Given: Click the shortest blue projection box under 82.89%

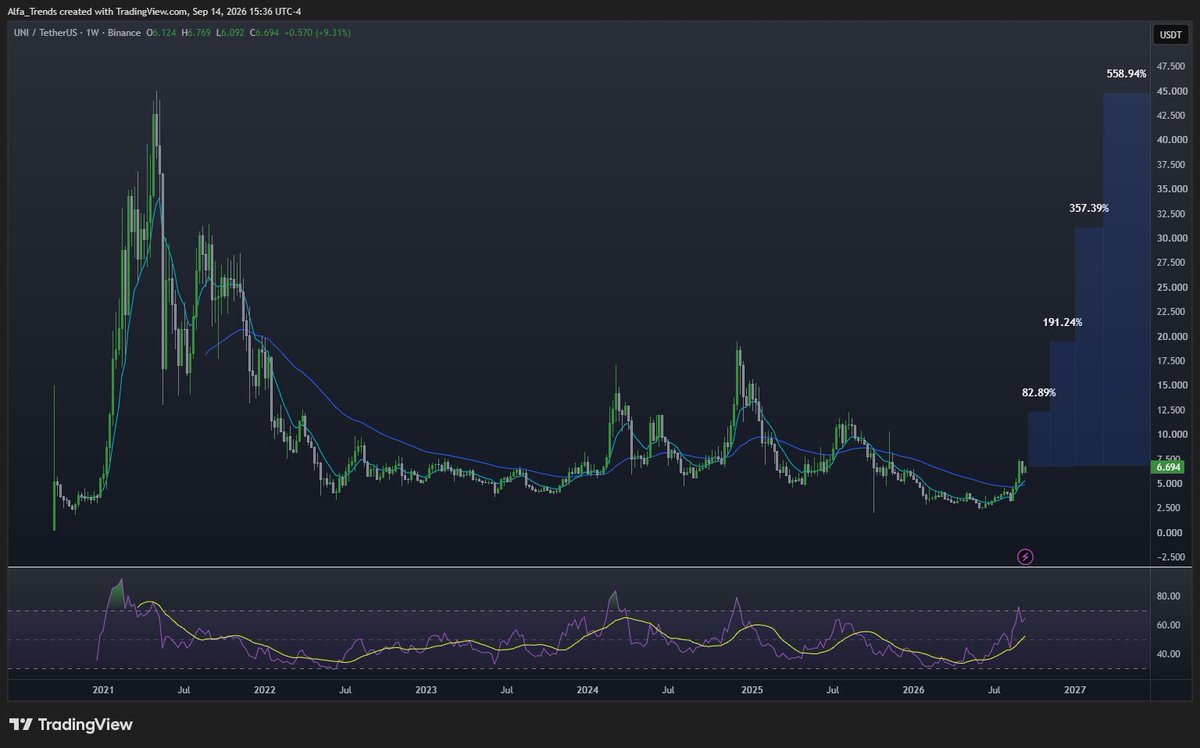Looking at the screenshot, I should click(1039, 439).
